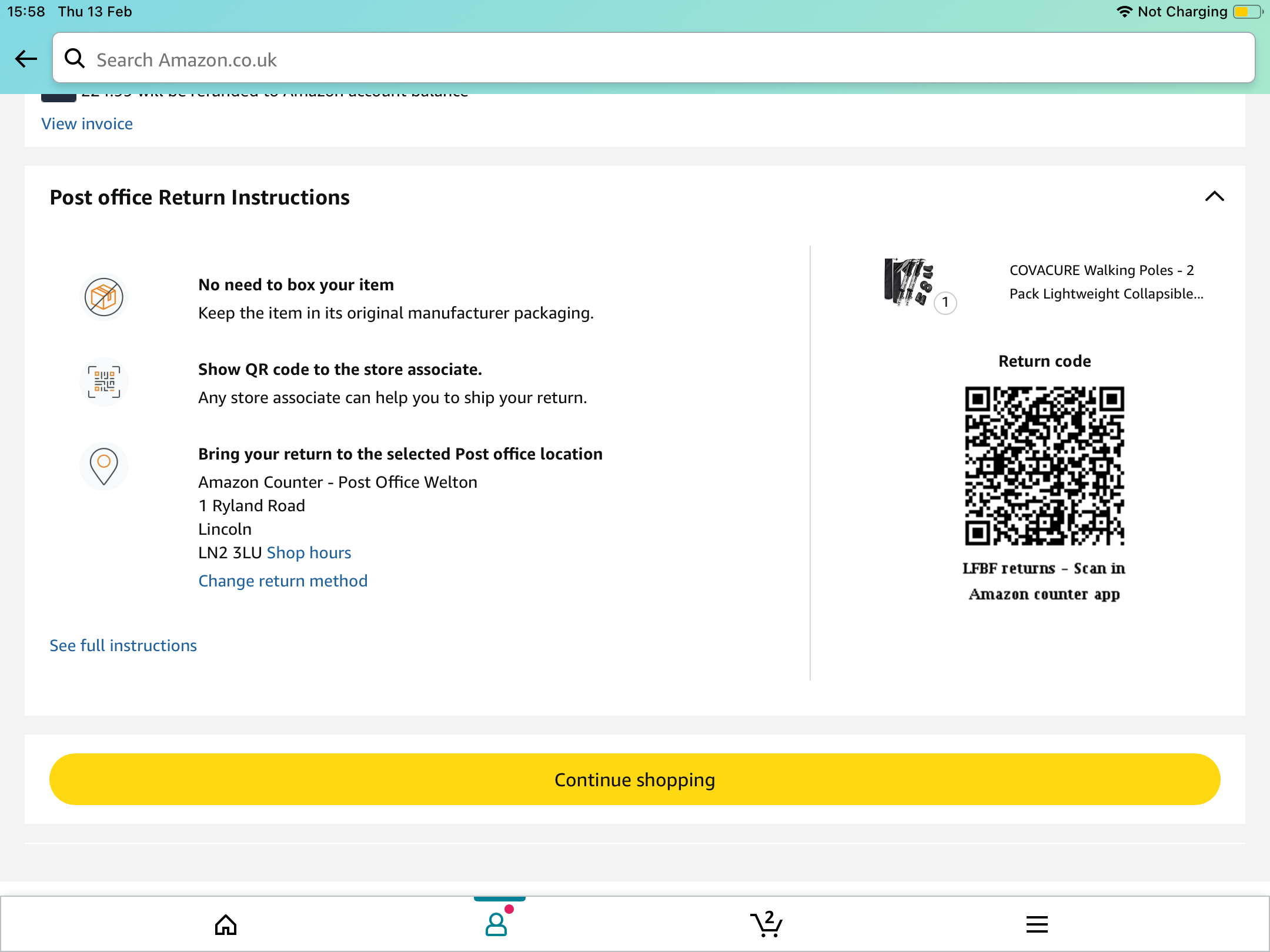This screenshot has height=952, width=1270.
Task: Go back using the left arrow
Action: click(x=26, y=59)
